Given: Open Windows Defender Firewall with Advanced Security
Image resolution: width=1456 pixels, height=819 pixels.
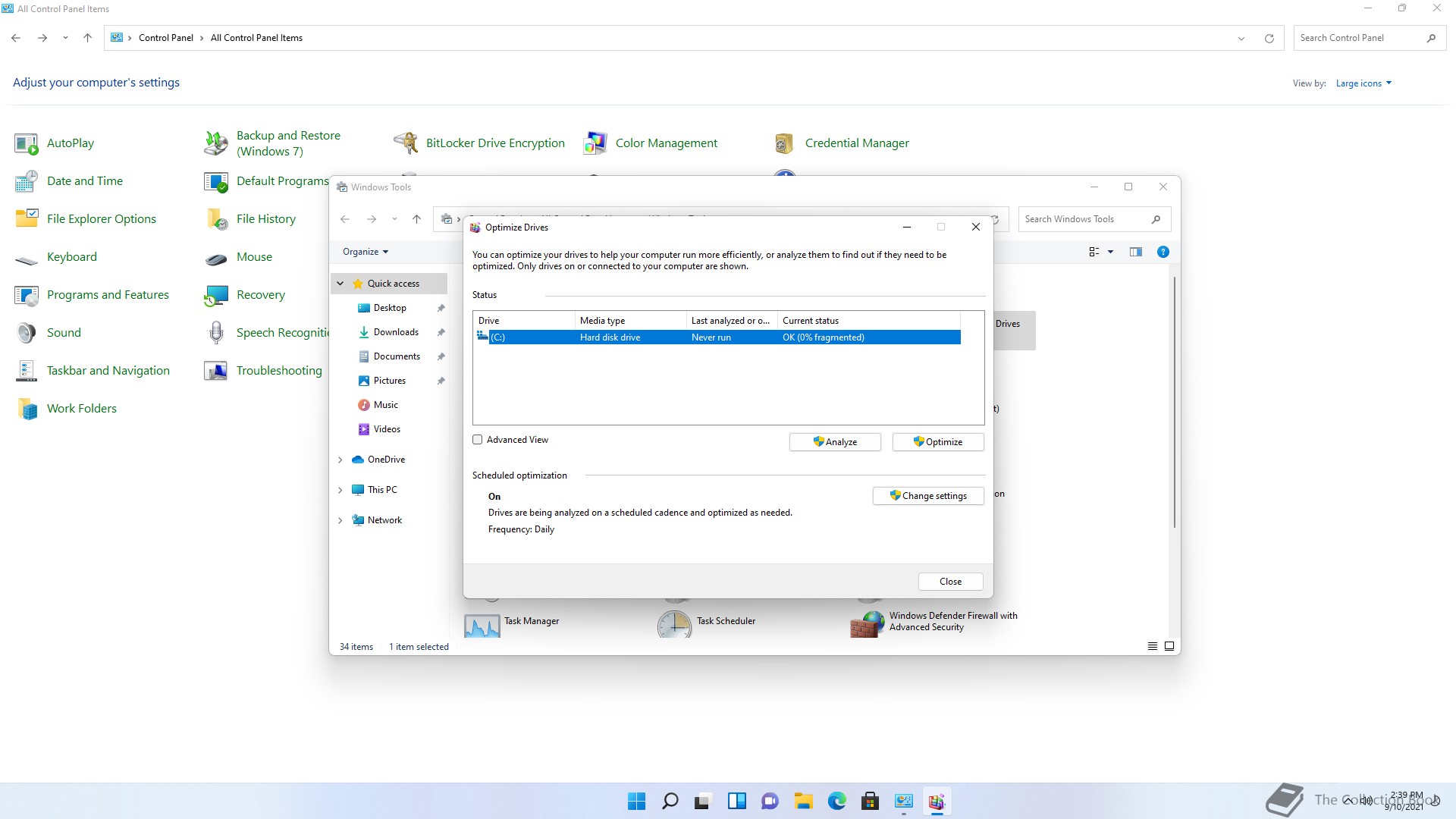Looking at the screenshot, I should pyautogui.click(x=934, y=622).
